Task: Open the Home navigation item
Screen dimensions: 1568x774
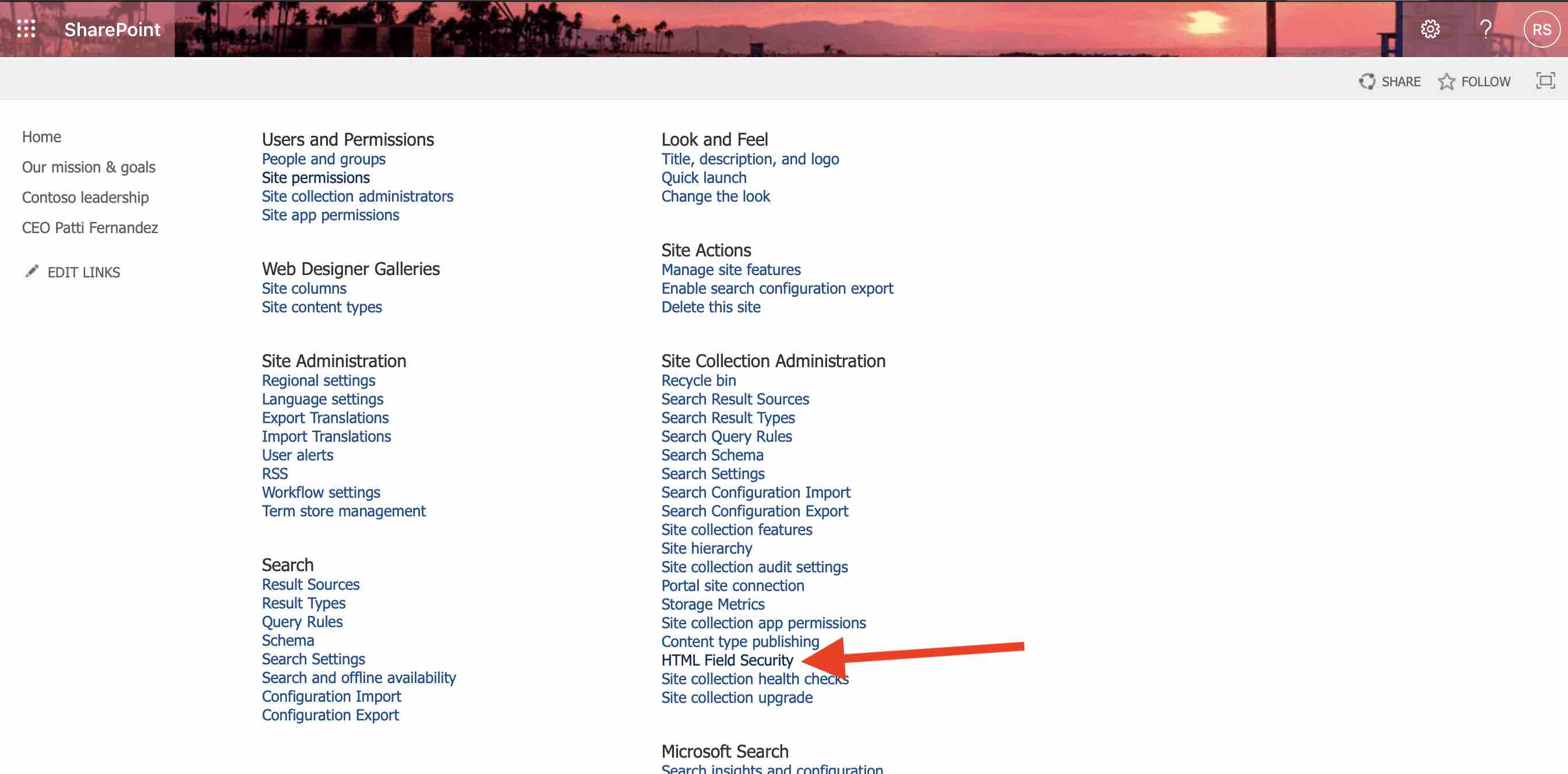Action: 41,136
